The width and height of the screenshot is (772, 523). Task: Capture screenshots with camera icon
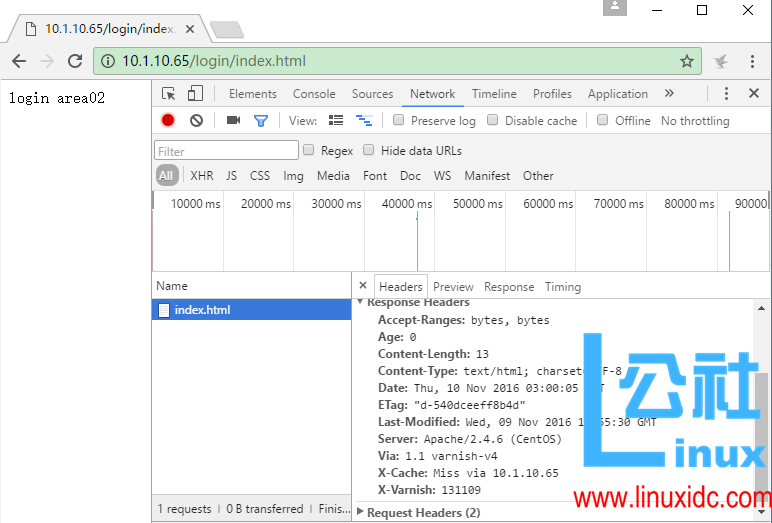click(x=233, y=120)
